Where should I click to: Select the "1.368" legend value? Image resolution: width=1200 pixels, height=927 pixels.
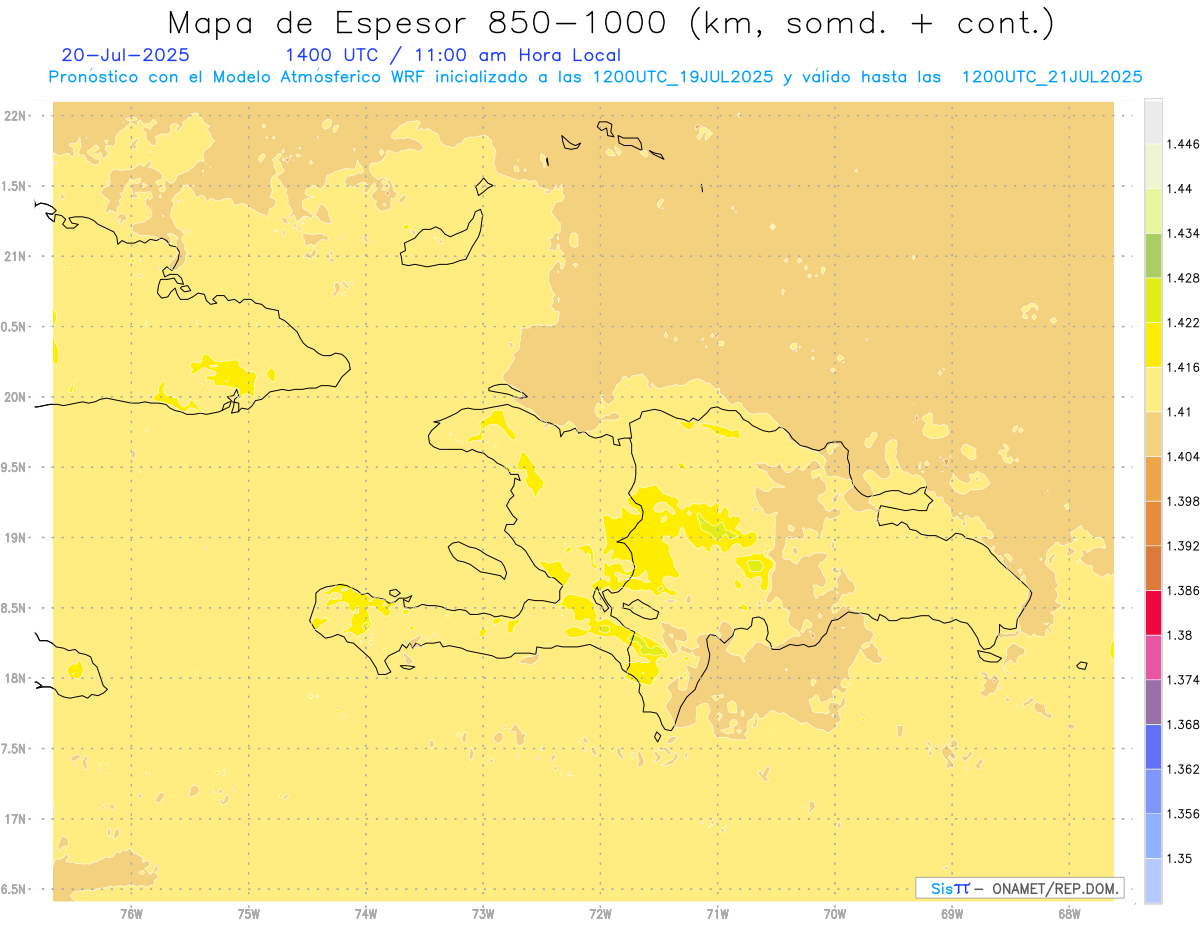click(1182, 724)
